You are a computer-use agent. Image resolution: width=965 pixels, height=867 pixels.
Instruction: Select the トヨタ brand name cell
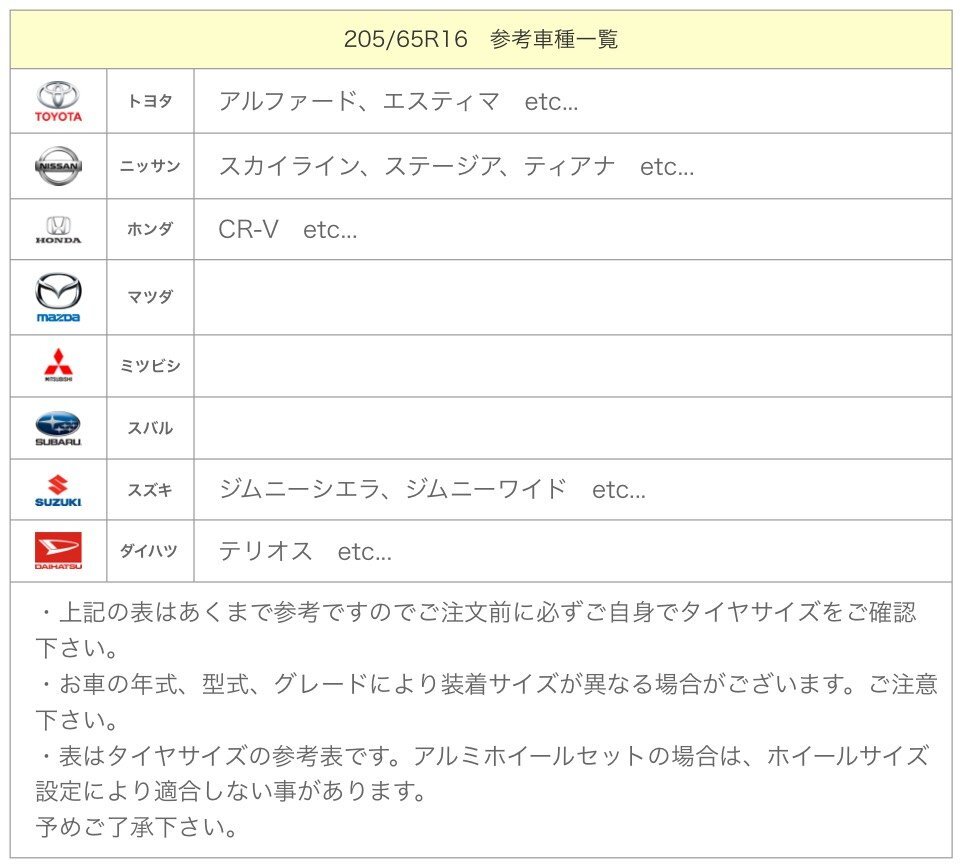tap(150, 101)
